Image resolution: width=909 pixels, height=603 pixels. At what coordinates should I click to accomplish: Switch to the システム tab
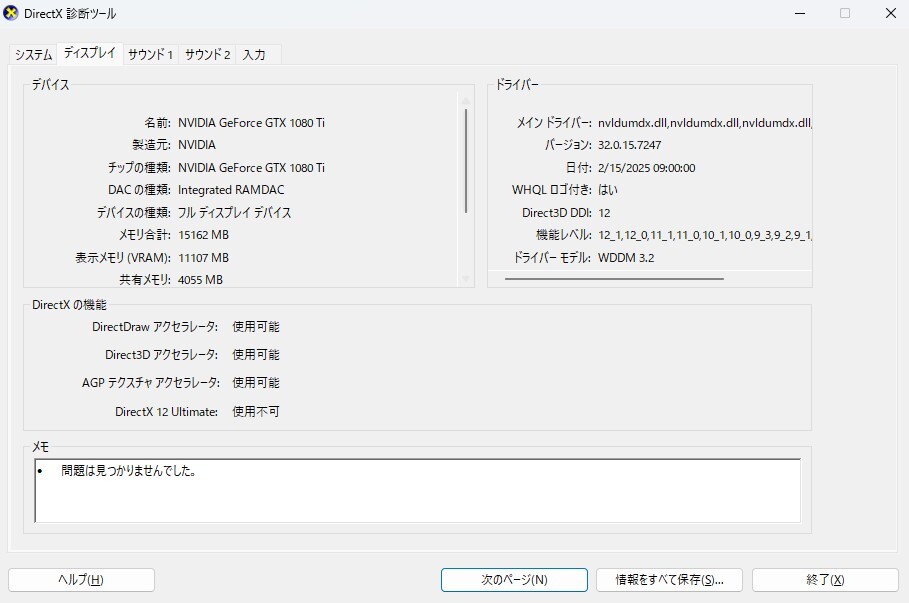tap(31, 54)
